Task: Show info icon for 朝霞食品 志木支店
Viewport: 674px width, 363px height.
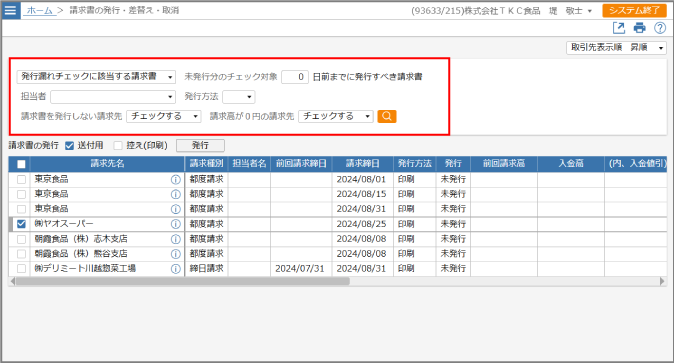Action: tap(175, 239)
